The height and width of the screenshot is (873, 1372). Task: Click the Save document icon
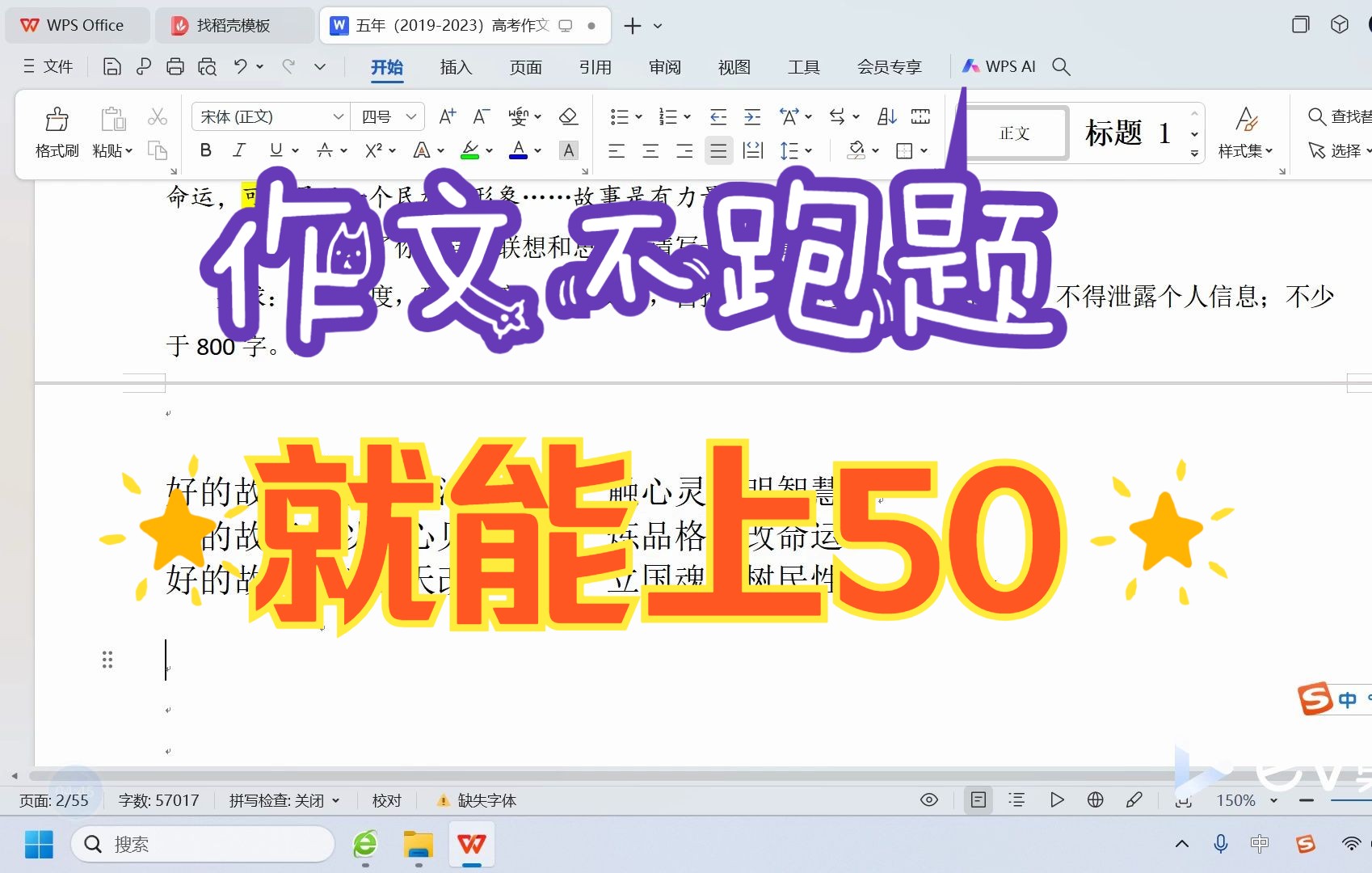[x=112, y=66]
